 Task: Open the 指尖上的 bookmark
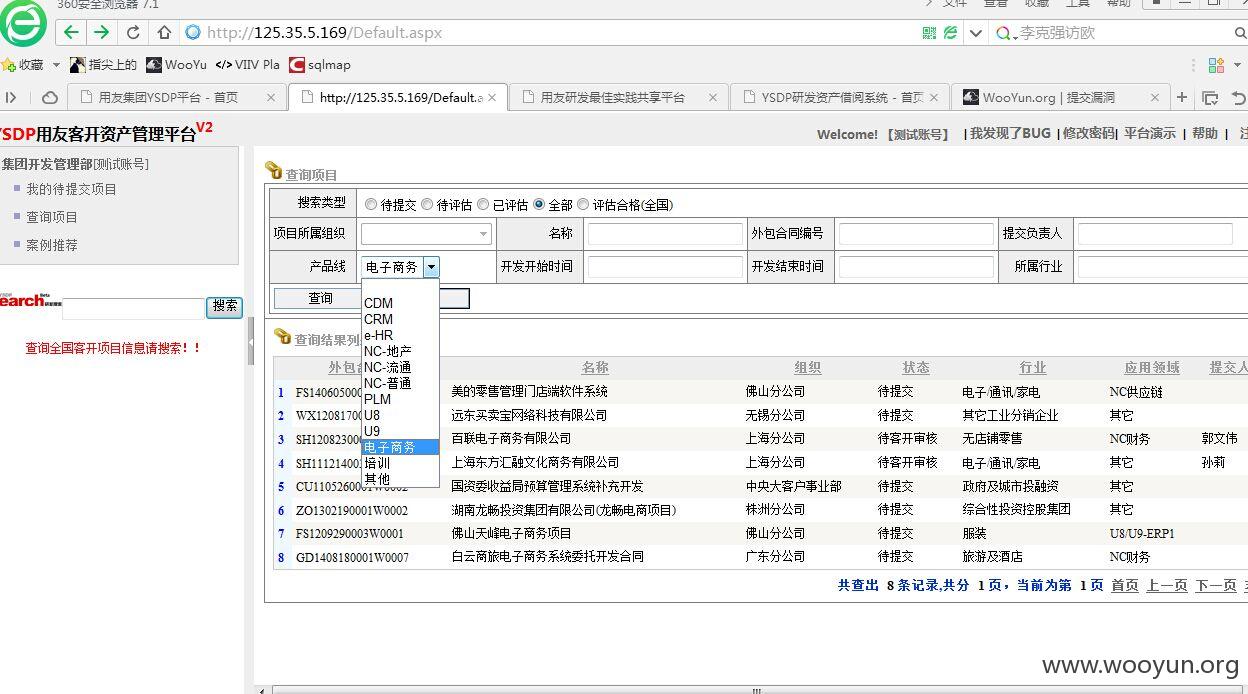click(x=103, y=65)
